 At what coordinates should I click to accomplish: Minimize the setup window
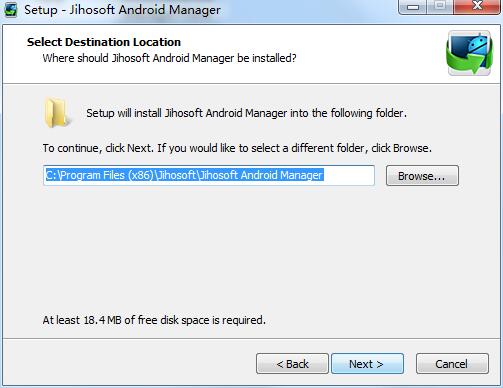pos(413,7)
